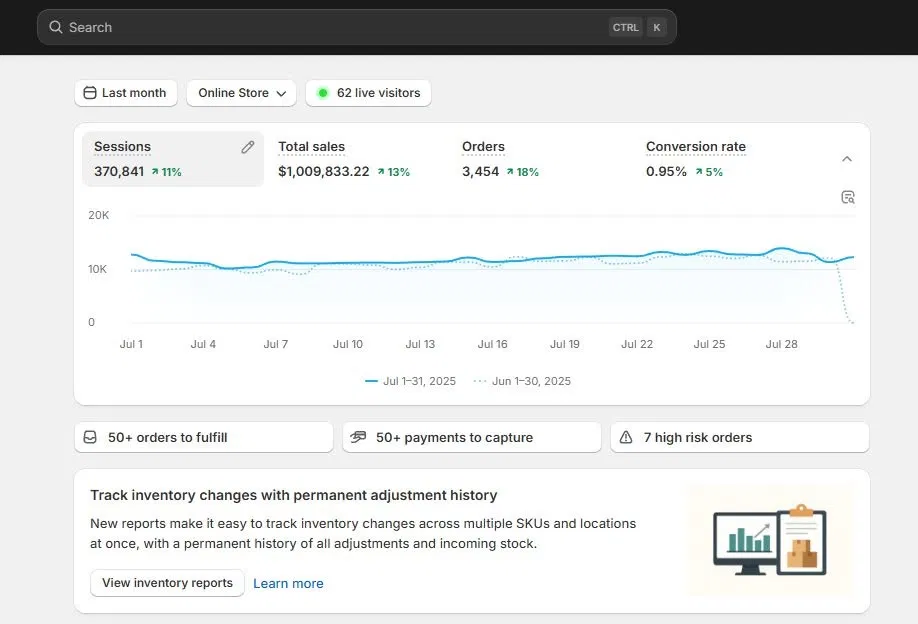Click the Jul 28 axis label

coord(782,344)
